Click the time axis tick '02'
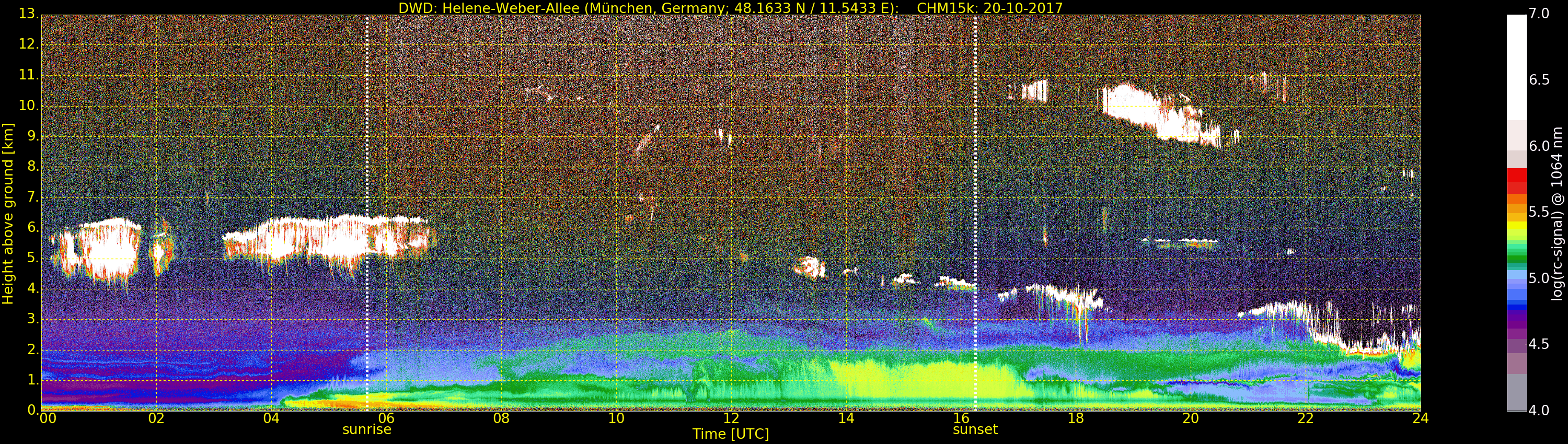This screenshot has width=1568, height=444. click(x=156, y=418)
